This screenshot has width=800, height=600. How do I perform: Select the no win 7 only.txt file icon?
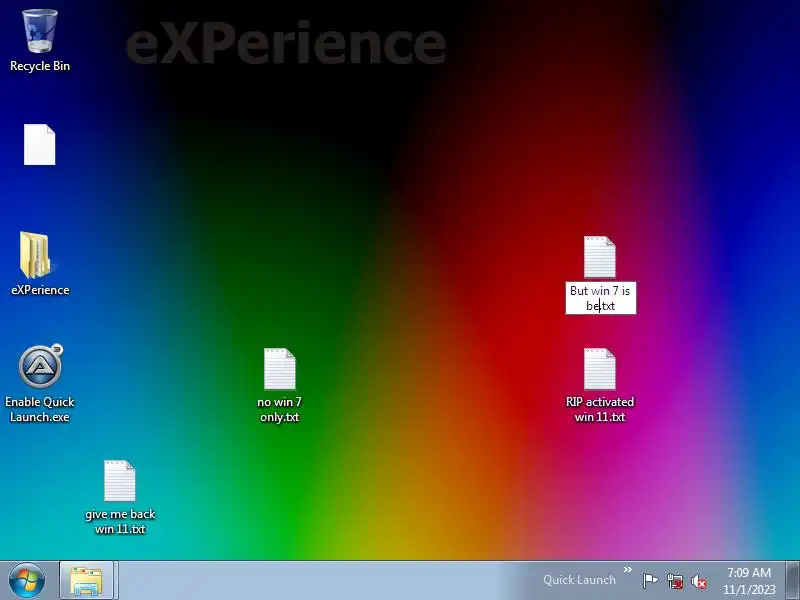click(280, 368)
